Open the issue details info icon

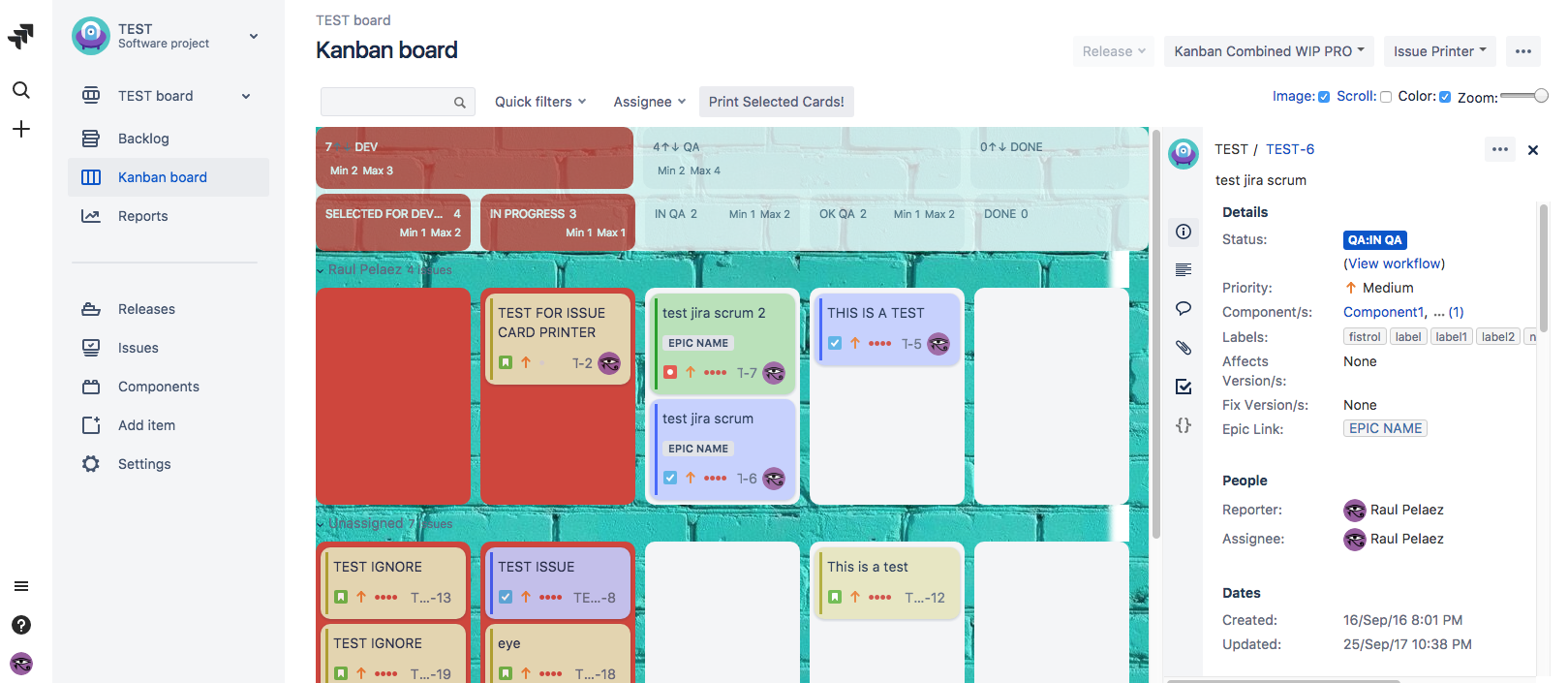click(1183, 232)
